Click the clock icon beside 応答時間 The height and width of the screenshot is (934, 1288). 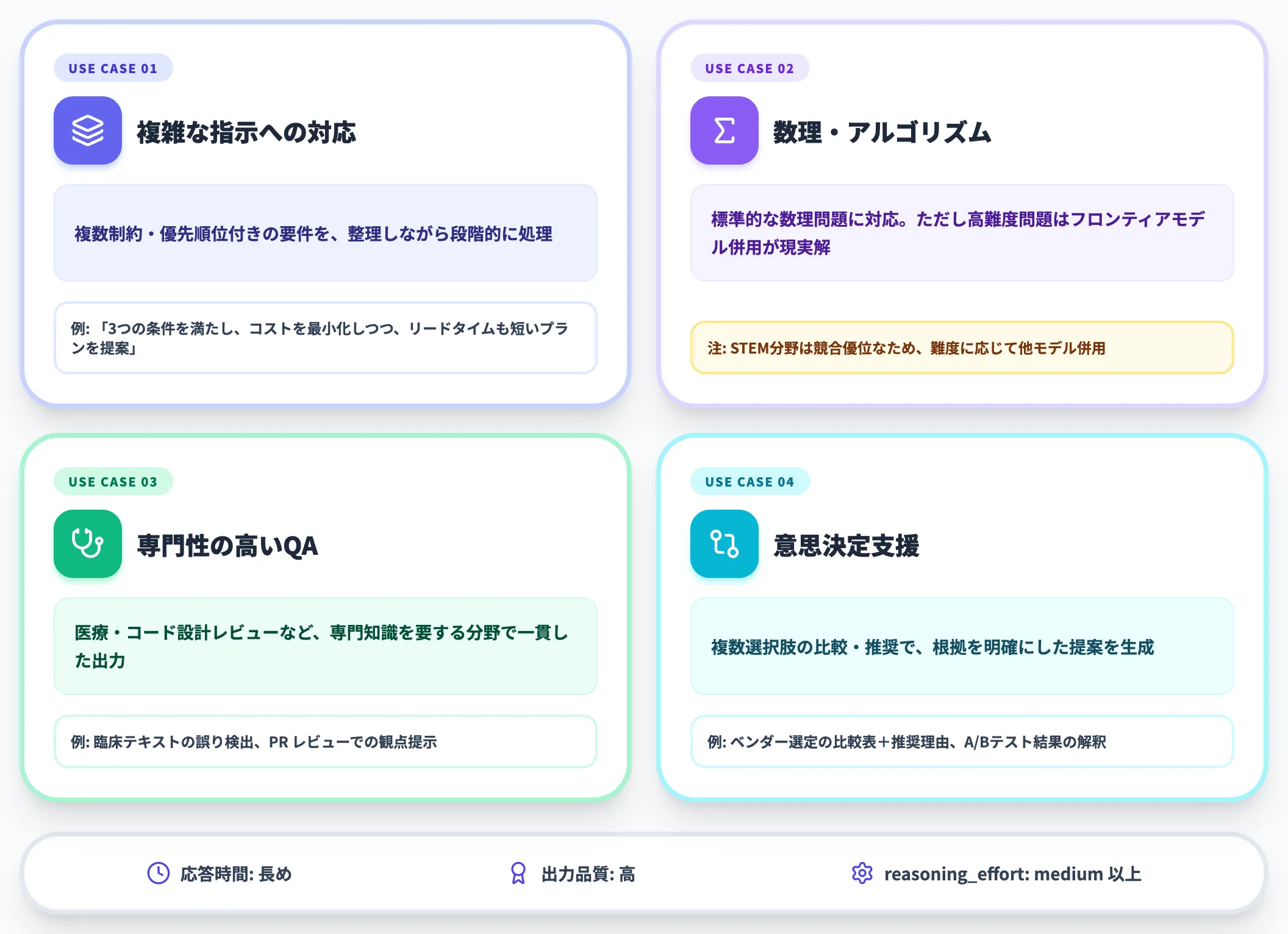click(x=159, y=873)
